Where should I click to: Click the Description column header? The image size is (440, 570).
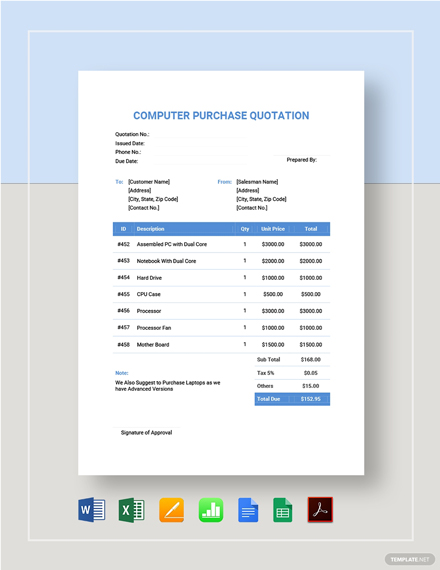(151, 229)
